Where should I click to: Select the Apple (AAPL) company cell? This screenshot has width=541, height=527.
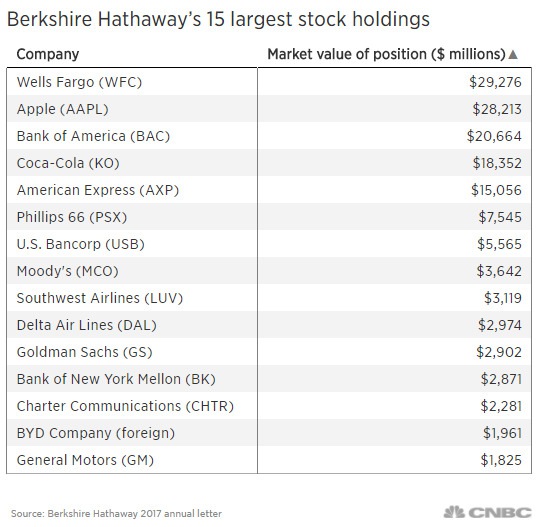(x=132, y=109)
